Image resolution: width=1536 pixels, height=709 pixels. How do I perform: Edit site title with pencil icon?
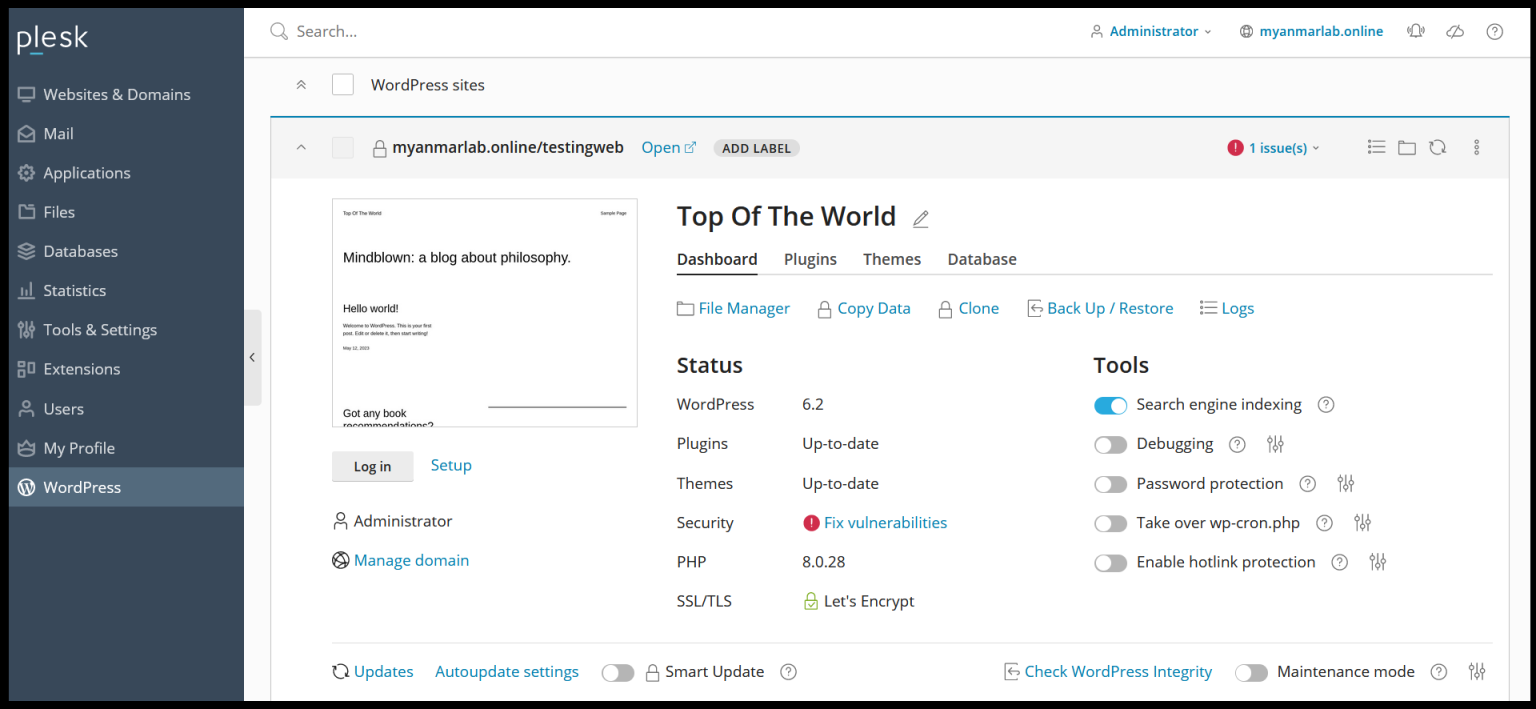[x=920, y=218]
